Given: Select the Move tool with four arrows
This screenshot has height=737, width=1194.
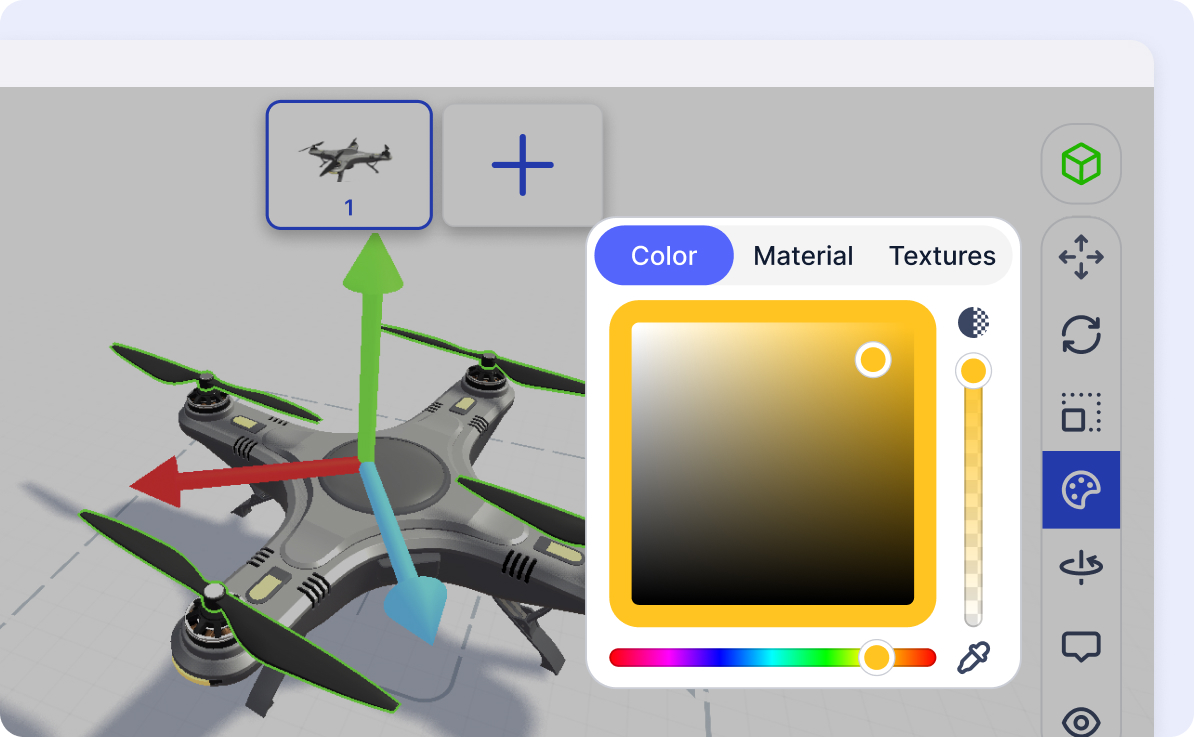Looking at the screenshot, I should [1081, 257].
